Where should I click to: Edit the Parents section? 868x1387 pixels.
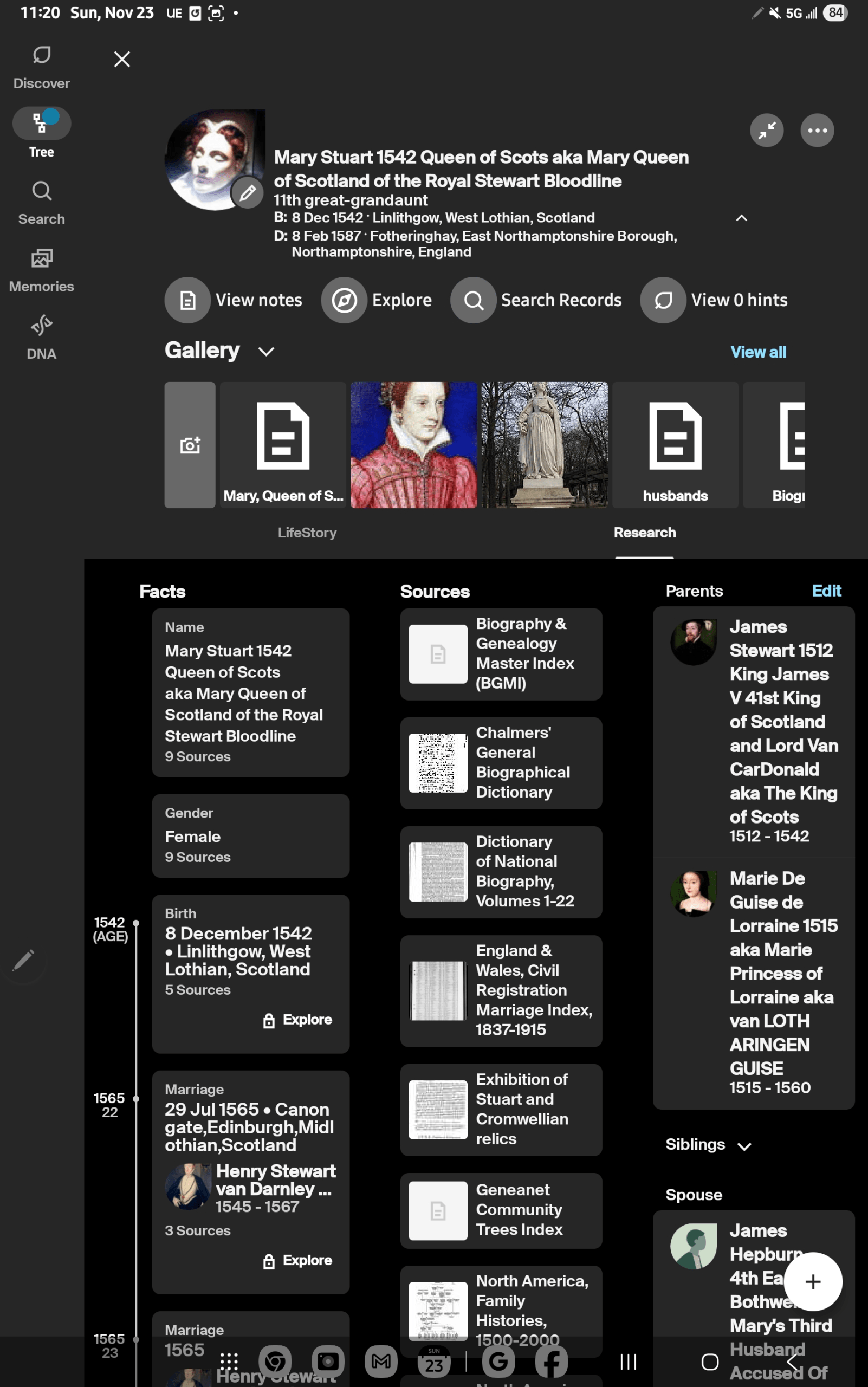pos(826,591)
